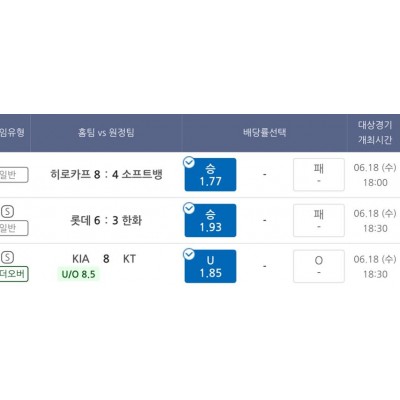The image size is (400, 400).
Task: Click the 언더오버 tag in KIA row
Action: click(13, 274)
